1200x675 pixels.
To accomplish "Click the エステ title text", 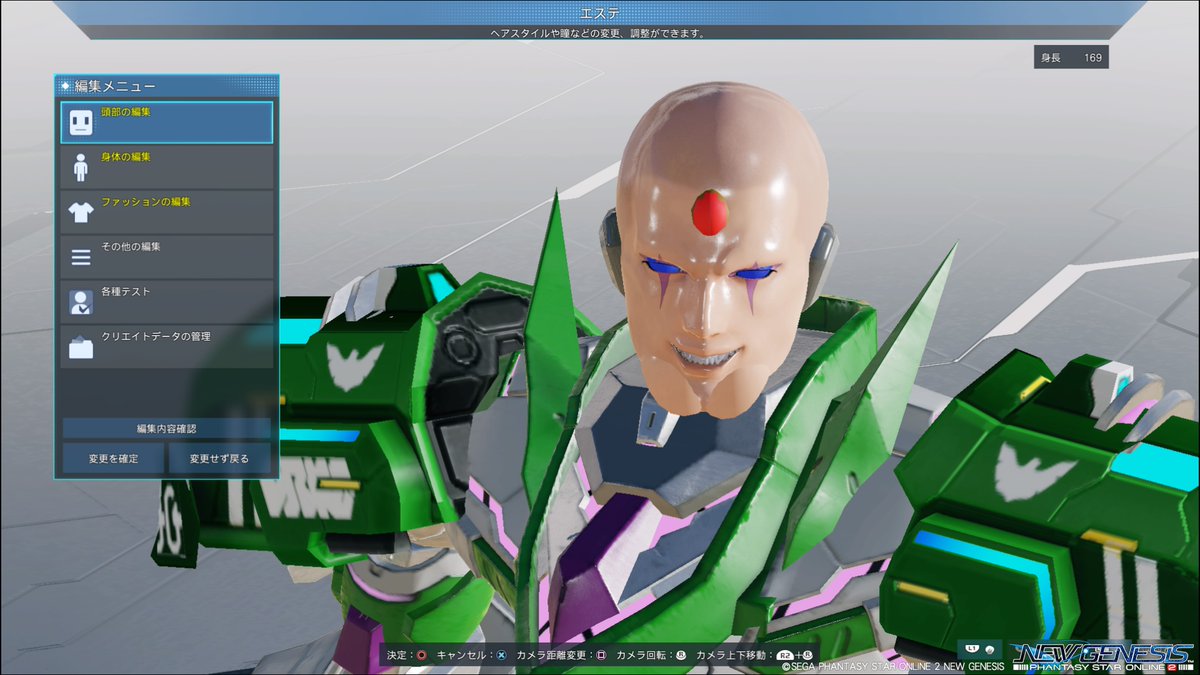I will click(x=600, y=13).
